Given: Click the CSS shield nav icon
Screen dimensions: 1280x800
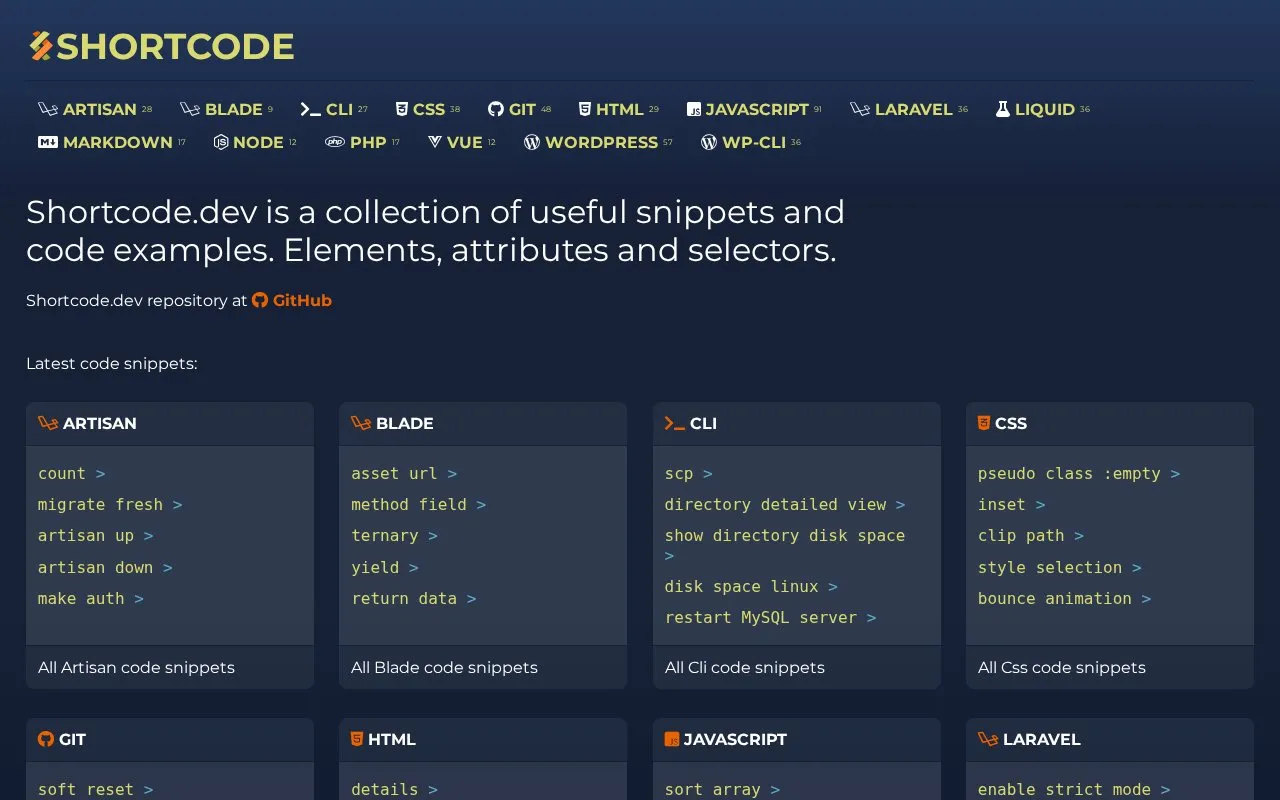Looking at the screenshot, I should [402, 109].
